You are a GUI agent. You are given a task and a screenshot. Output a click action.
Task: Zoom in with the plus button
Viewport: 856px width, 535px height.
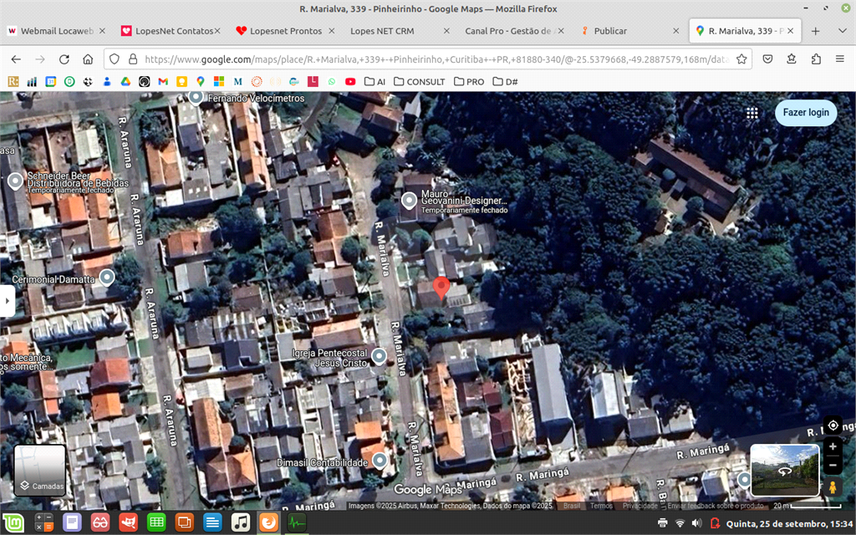click(x=833, y=447)
